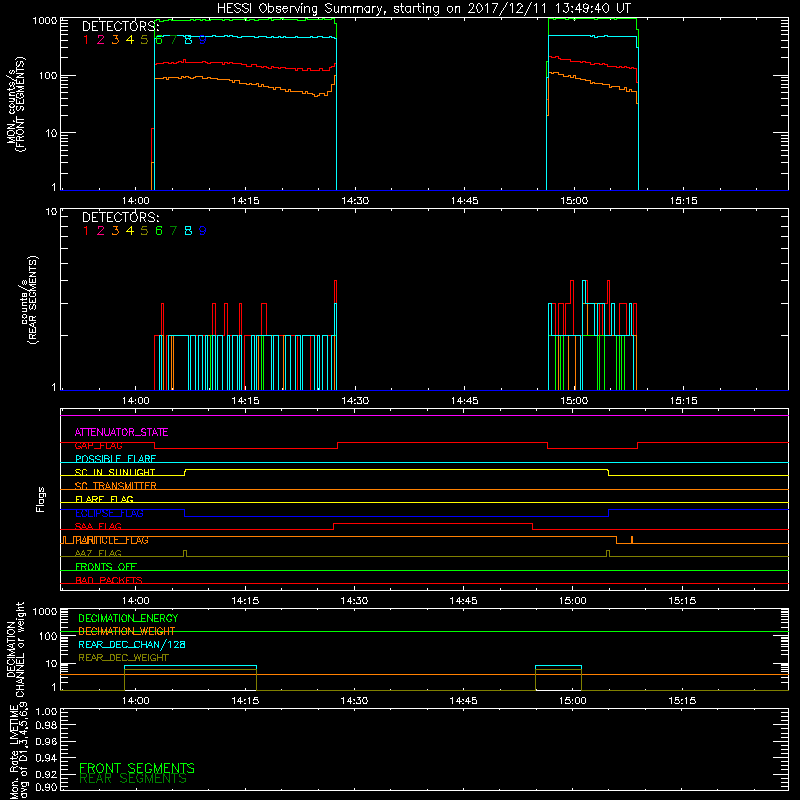Select DETECTORS: heading in rear segments plot
The width and height of the screenshot is (800, 800).
coord(121,217)
